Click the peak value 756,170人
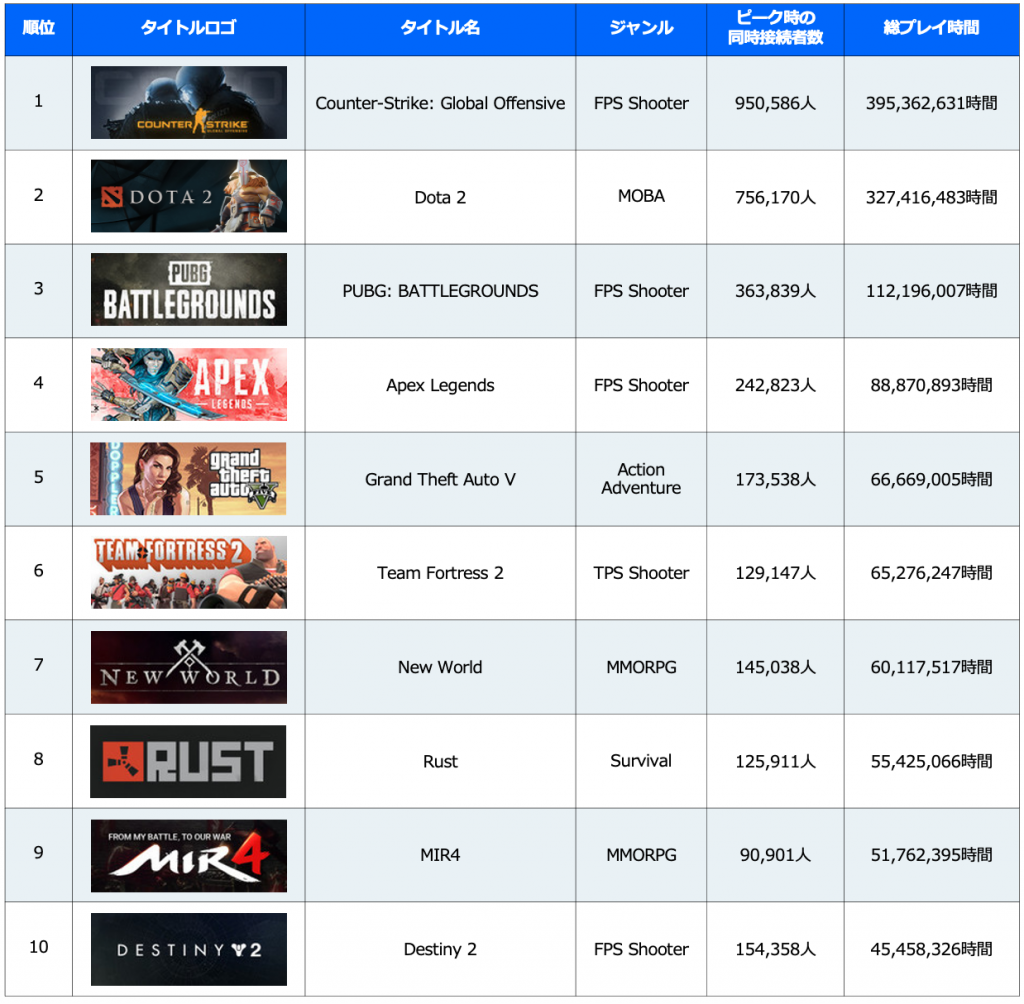This screenshot has width=1024, height=1004. tap(775, 197)
